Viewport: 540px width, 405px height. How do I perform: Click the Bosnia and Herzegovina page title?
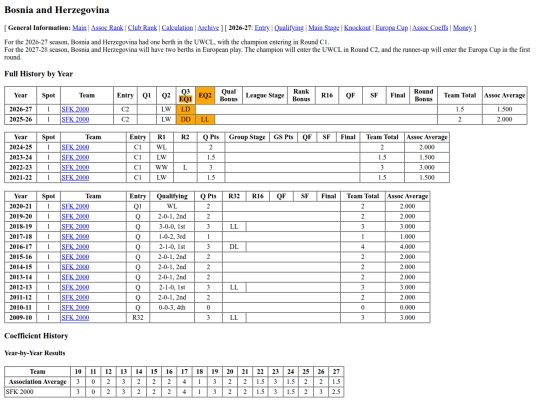tap(57, 10)
